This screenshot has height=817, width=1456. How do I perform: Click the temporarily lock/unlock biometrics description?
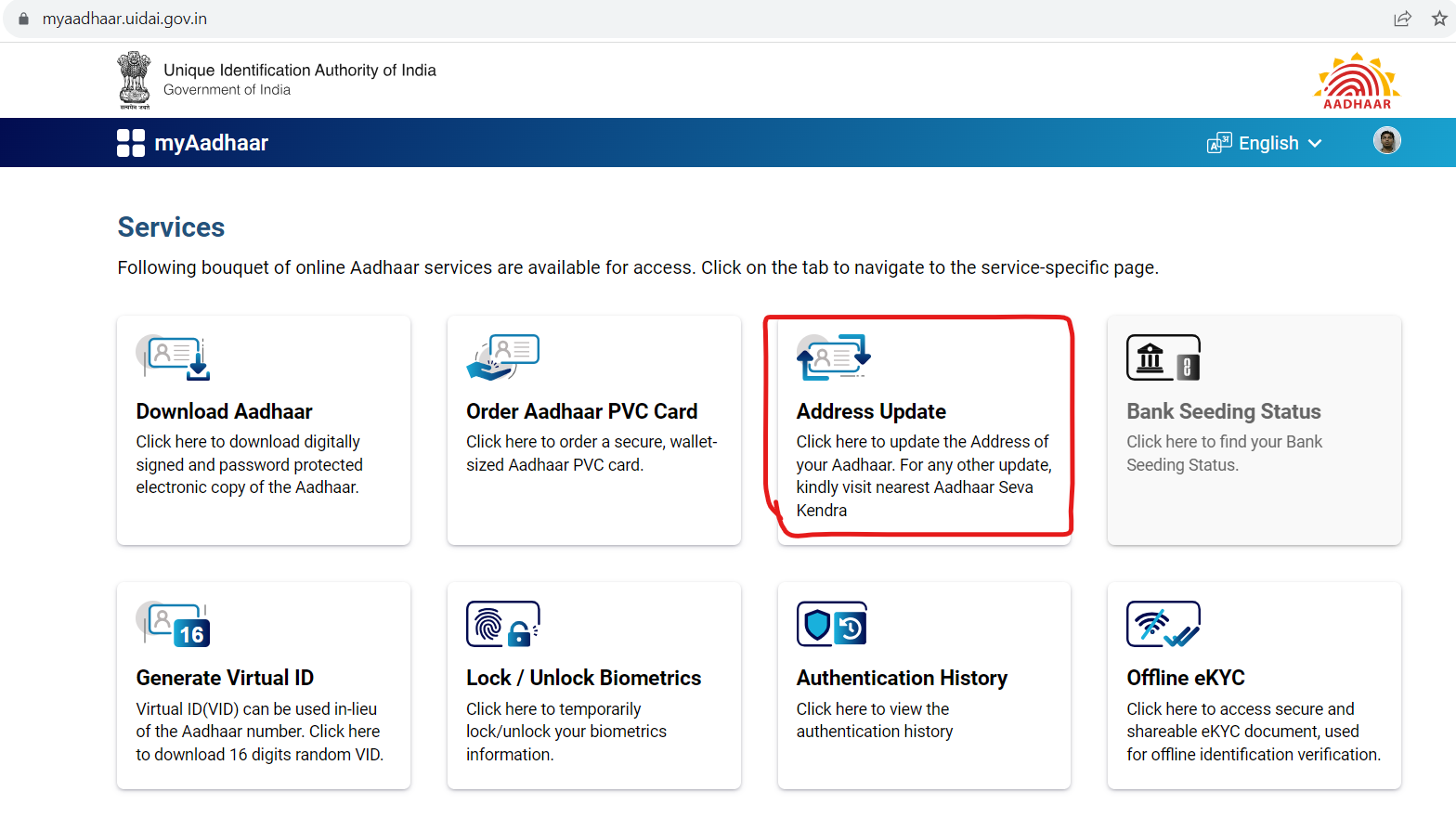tap(566, 732)
